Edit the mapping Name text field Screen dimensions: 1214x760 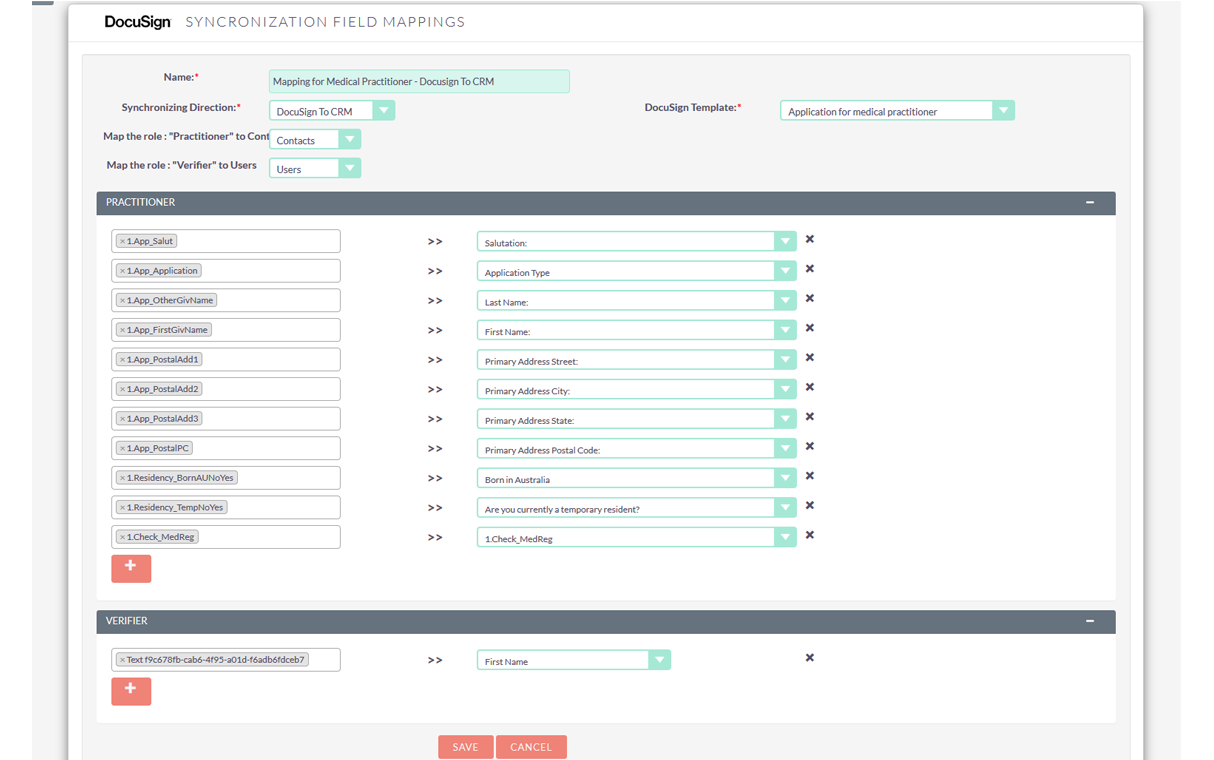[419, 82]
